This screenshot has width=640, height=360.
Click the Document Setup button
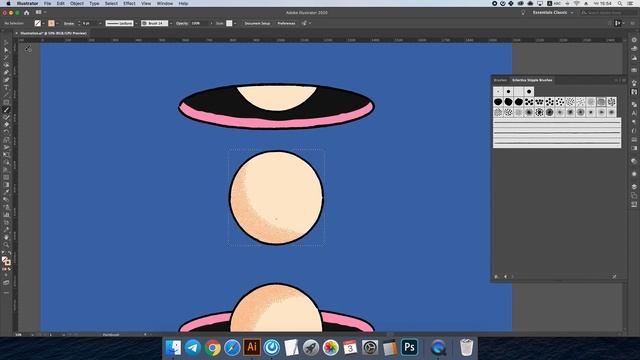pos(257,23)
